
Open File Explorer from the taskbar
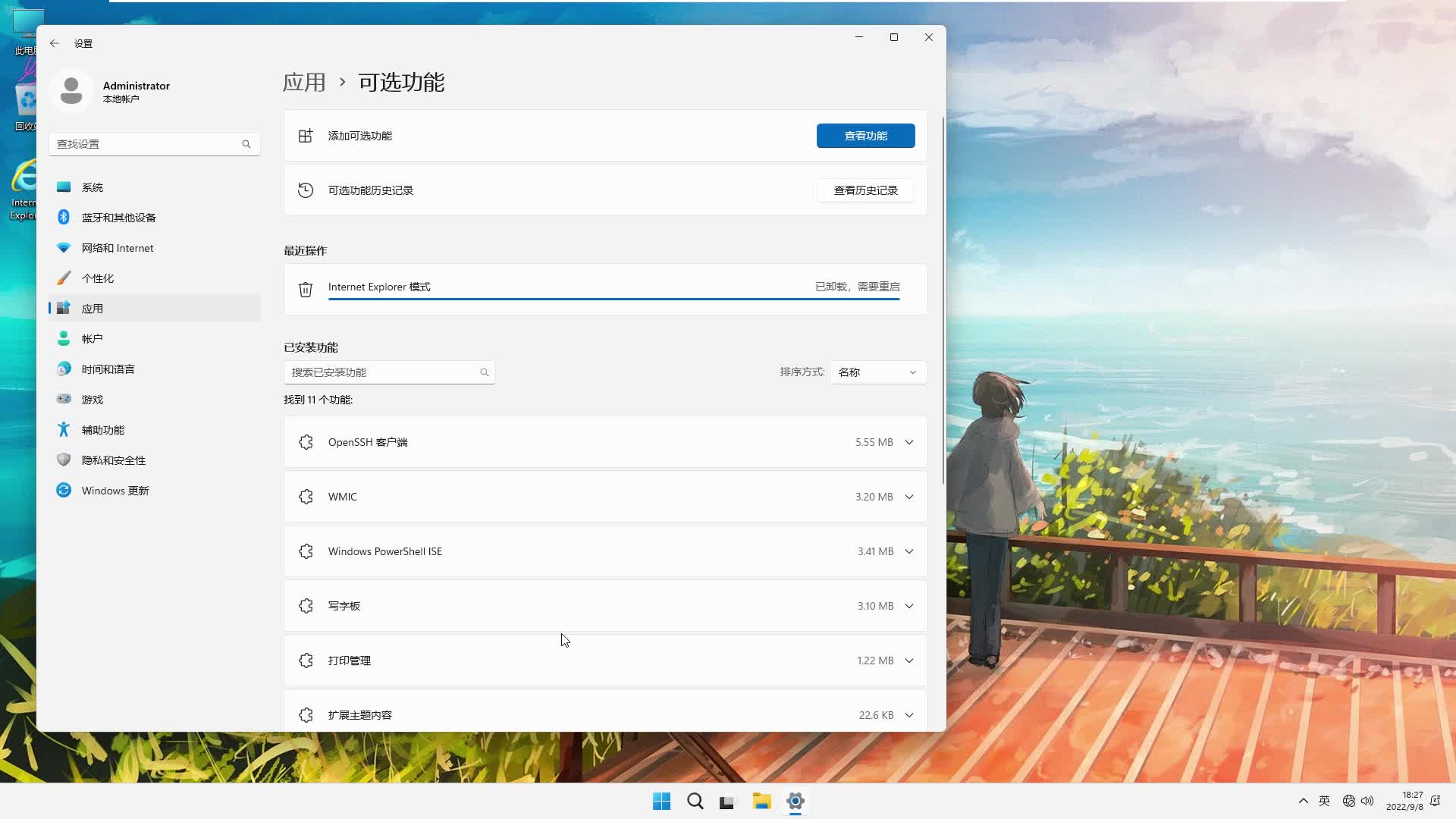pos(761,801)
